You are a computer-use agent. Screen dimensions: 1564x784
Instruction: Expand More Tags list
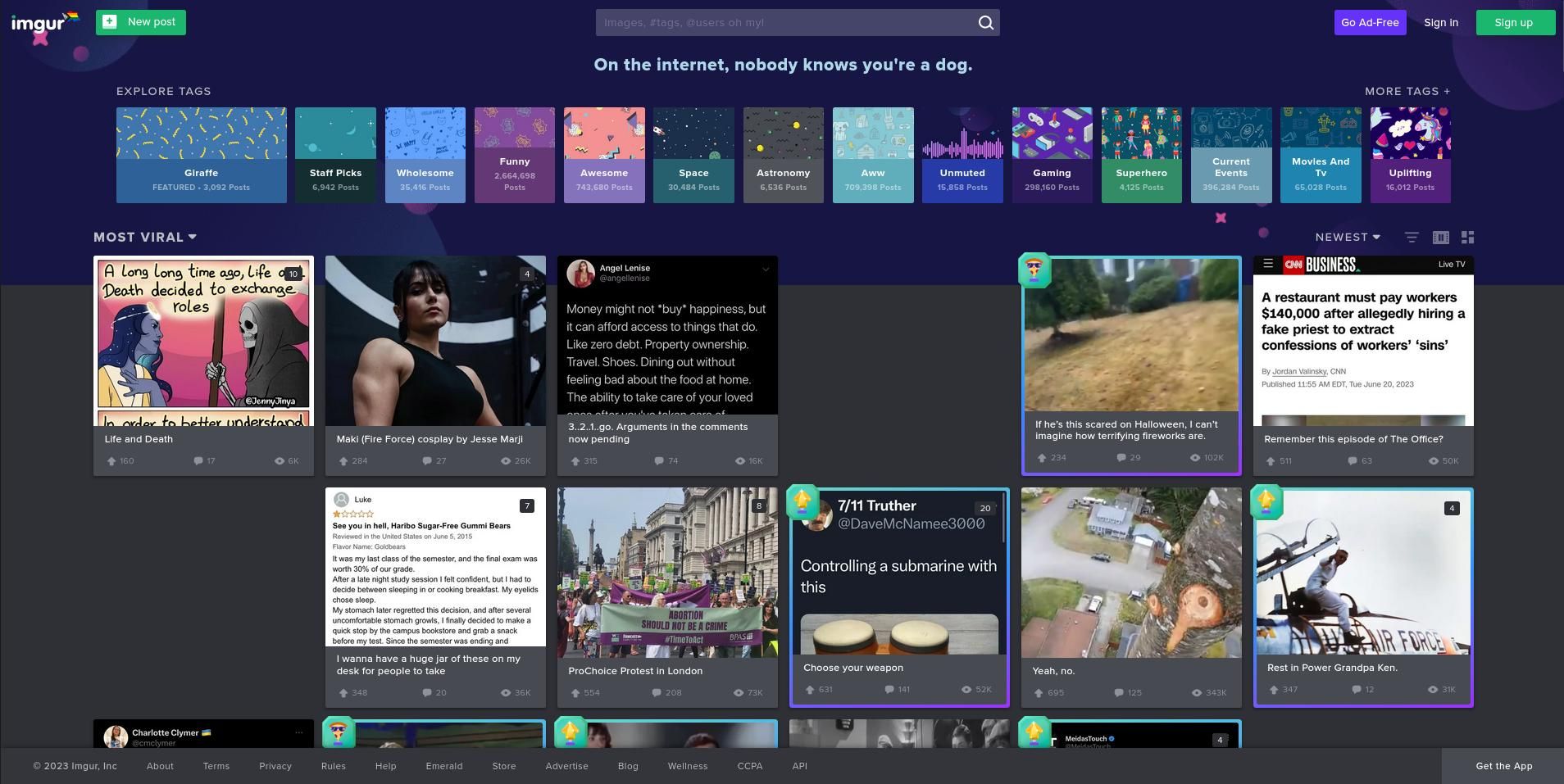coord(1407,92)
